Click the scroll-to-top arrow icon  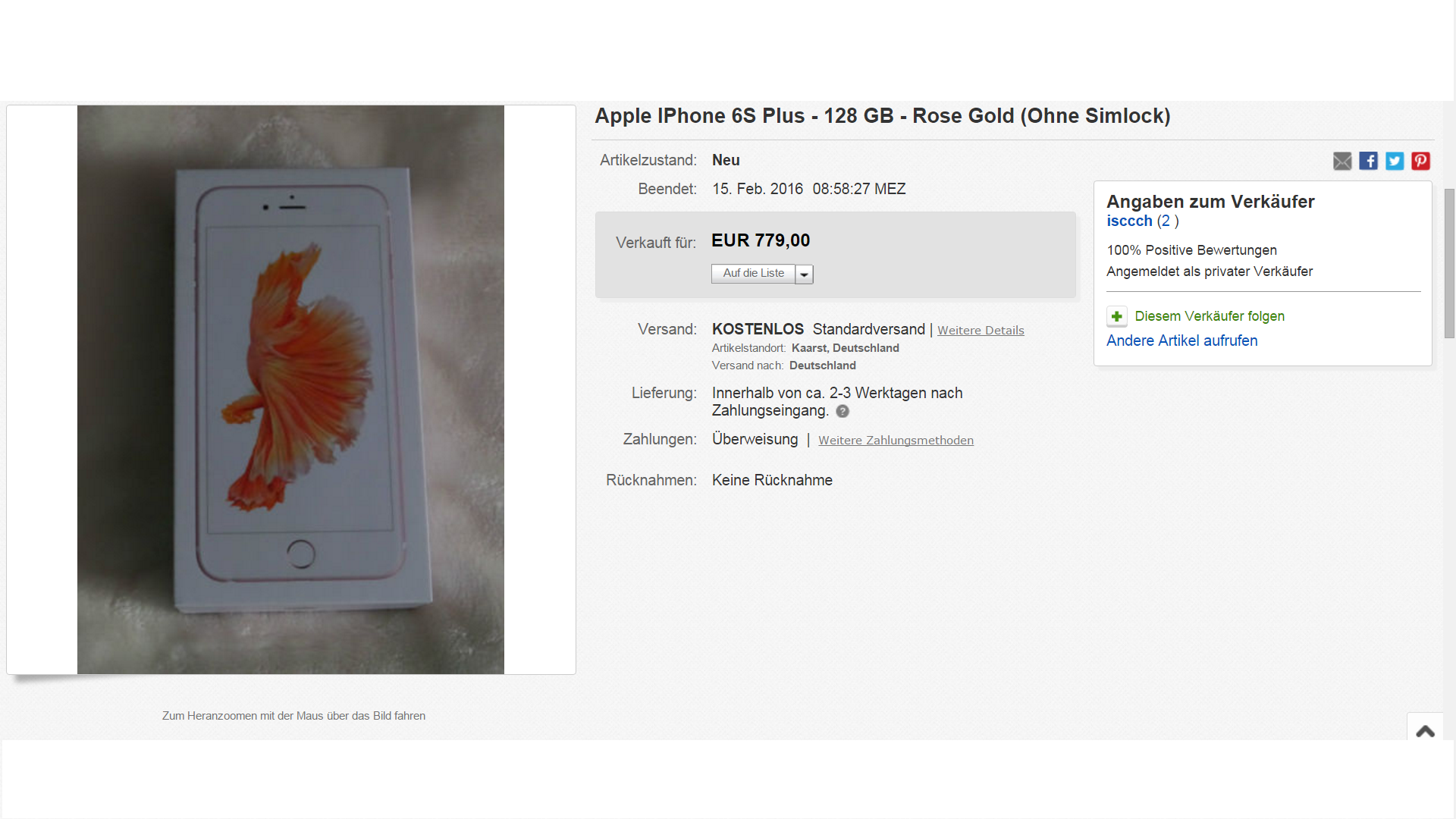click(x=1425, y=731)
